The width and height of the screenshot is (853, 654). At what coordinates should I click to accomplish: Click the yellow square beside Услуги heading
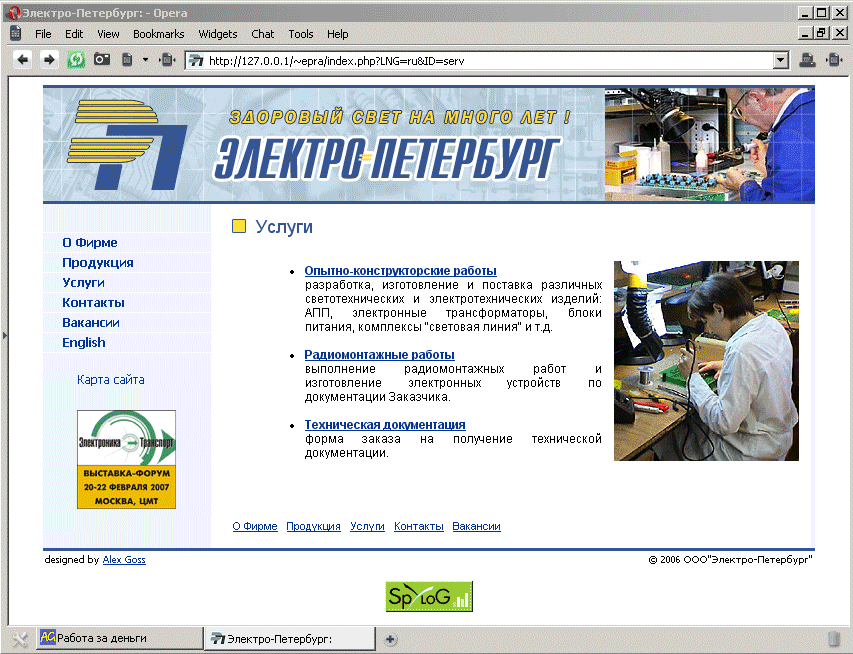[239, 226]
